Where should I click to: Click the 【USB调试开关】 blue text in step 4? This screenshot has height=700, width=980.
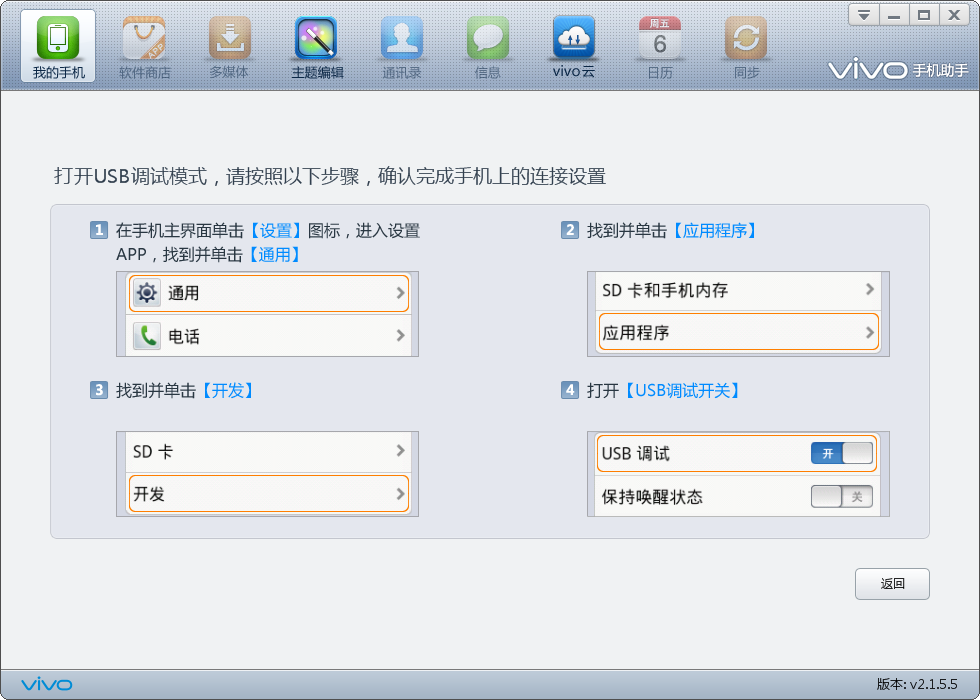coord(682,391)
